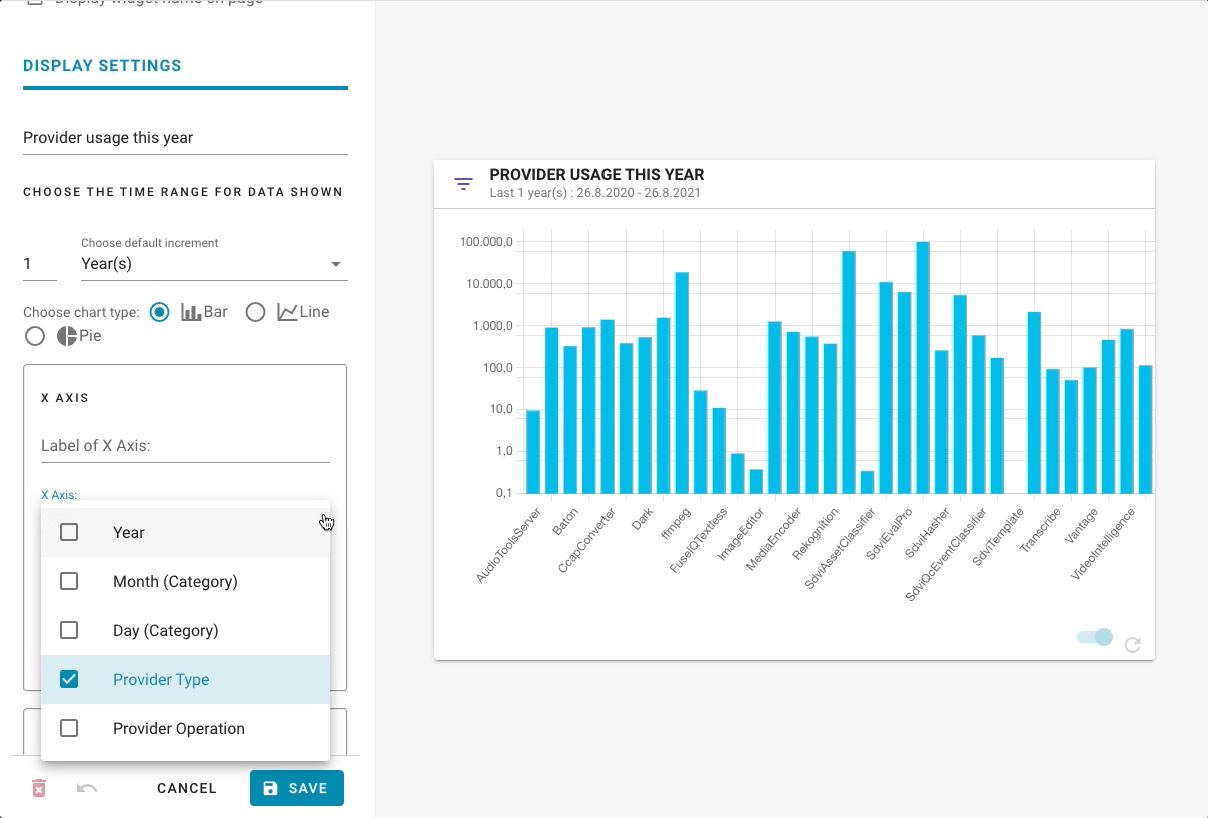Click the CcapConverter axis label
Screen dimensions: 1208x818
[x=587, y=541]
